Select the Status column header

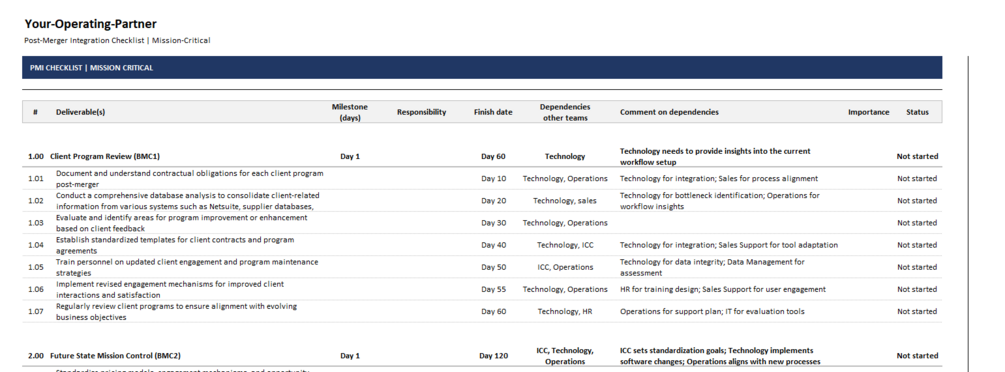coord(917,112)
